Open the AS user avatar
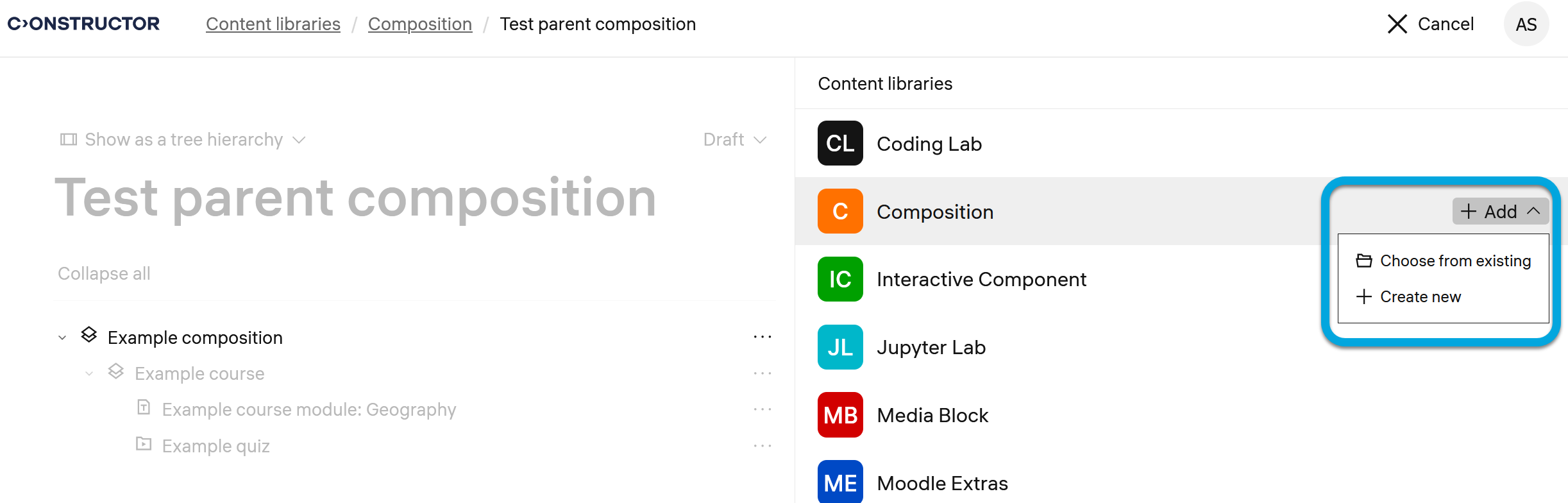 click(1526, 24)
